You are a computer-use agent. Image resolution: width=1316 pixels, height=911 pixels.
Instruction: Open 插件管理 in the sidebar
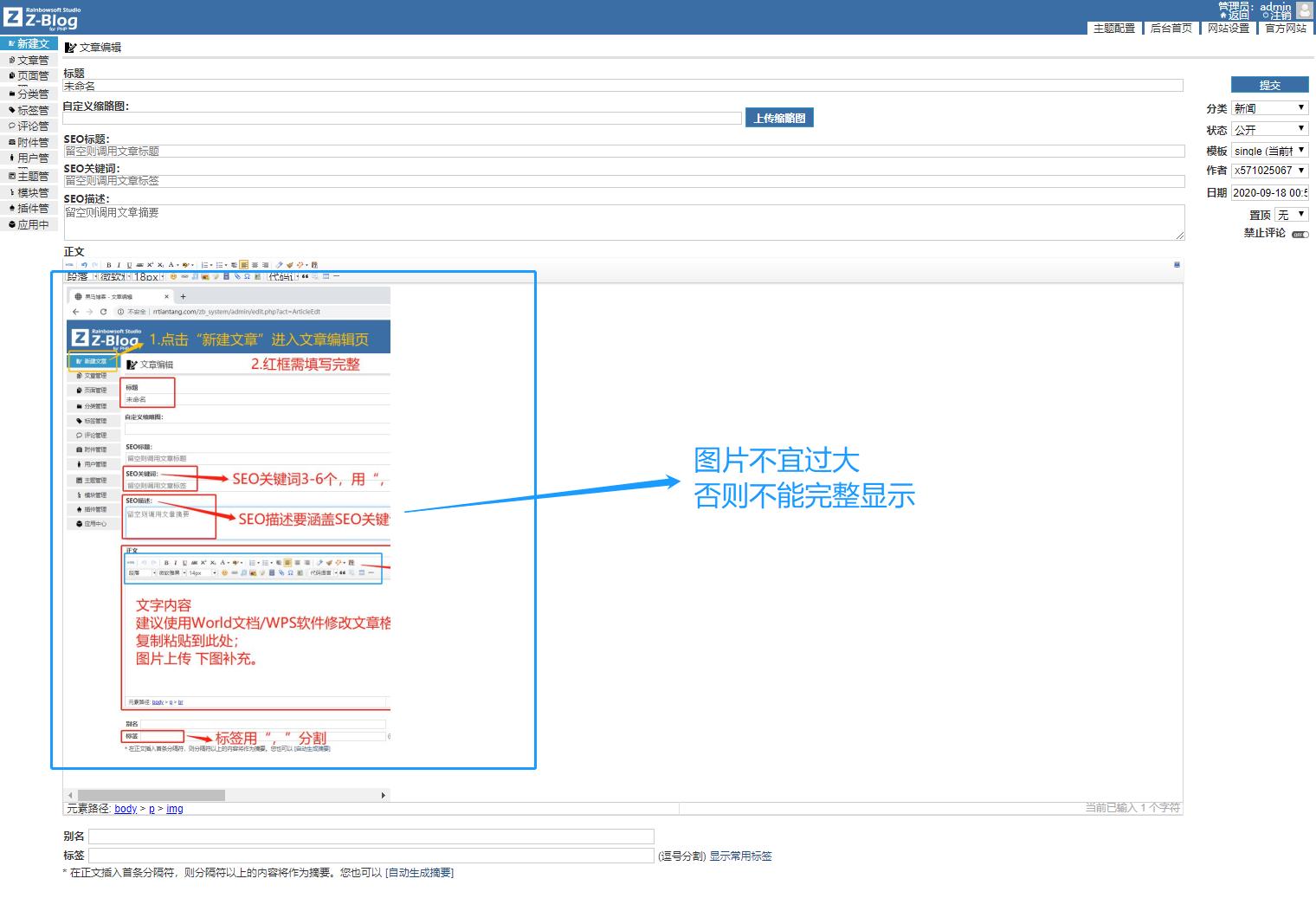coord(29,208)
